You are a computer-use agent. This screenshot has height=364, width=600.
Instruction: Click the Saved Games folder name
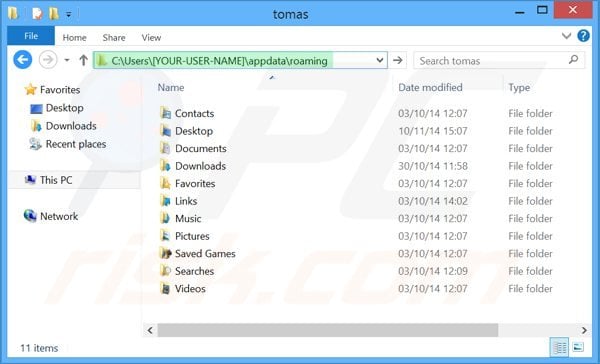(x=205, y=254)
